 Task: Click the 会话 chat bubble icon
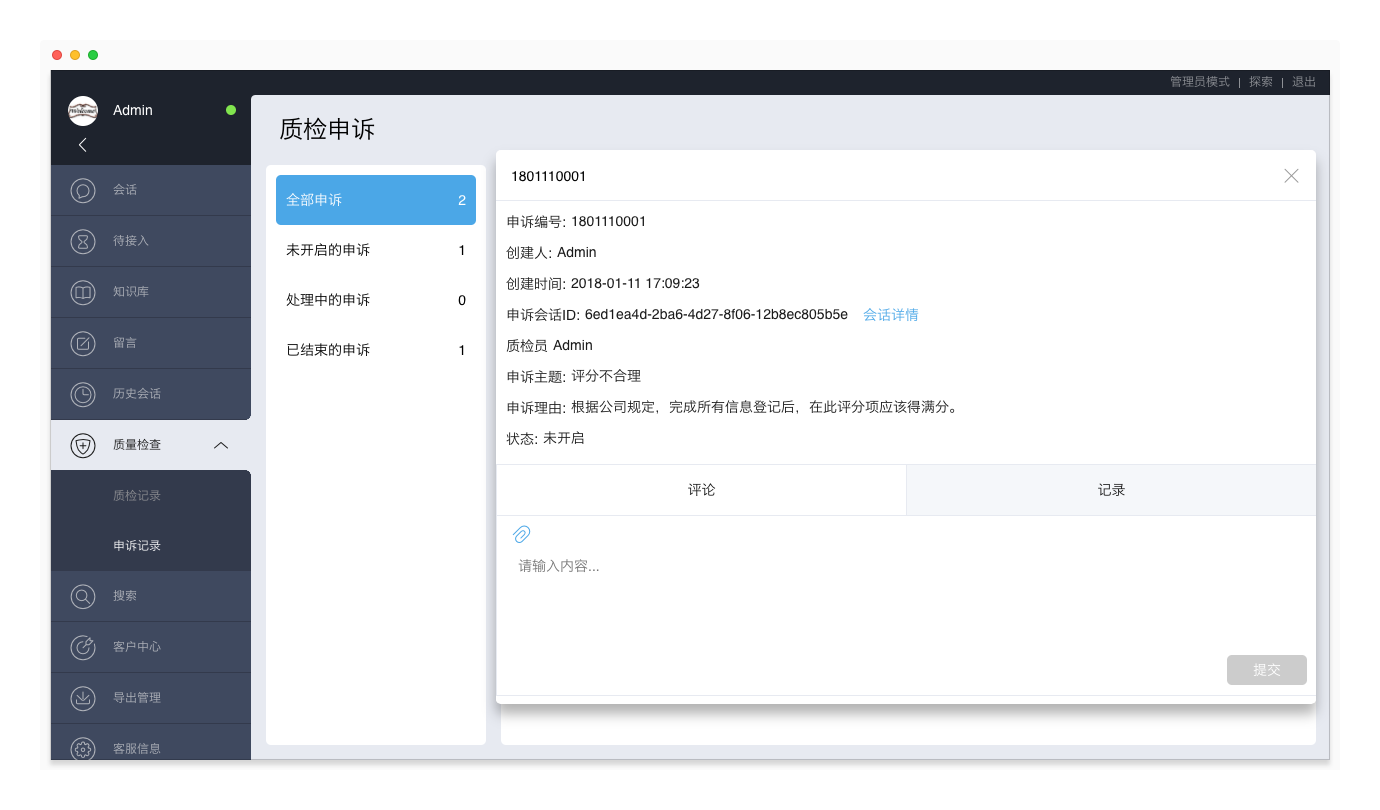click(x=83, y=190)
